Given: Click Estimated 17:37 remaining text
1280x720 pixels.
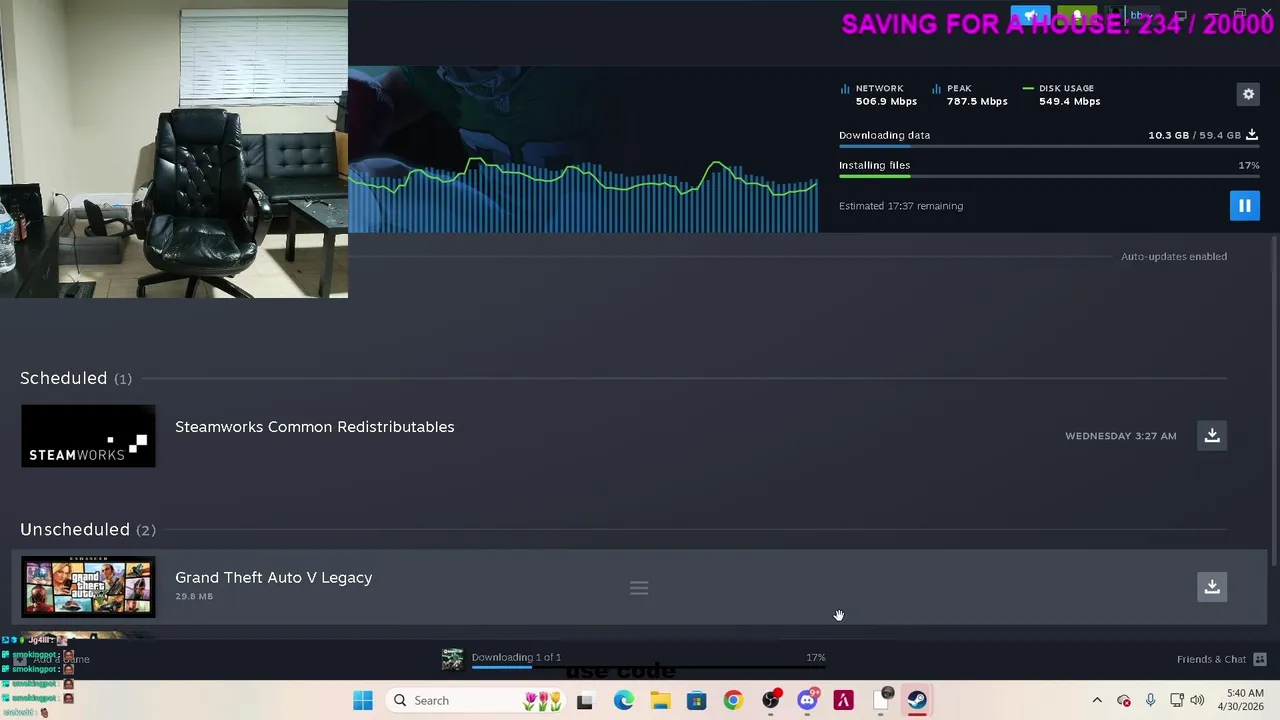Looking at the screenshot, I should tap(901, 206).
